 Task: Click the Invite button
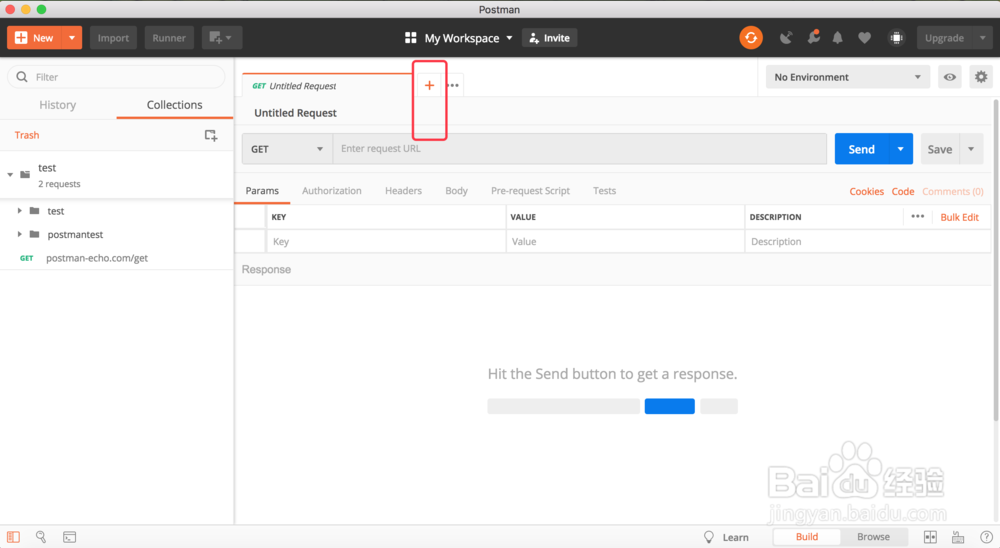[549, 38]
